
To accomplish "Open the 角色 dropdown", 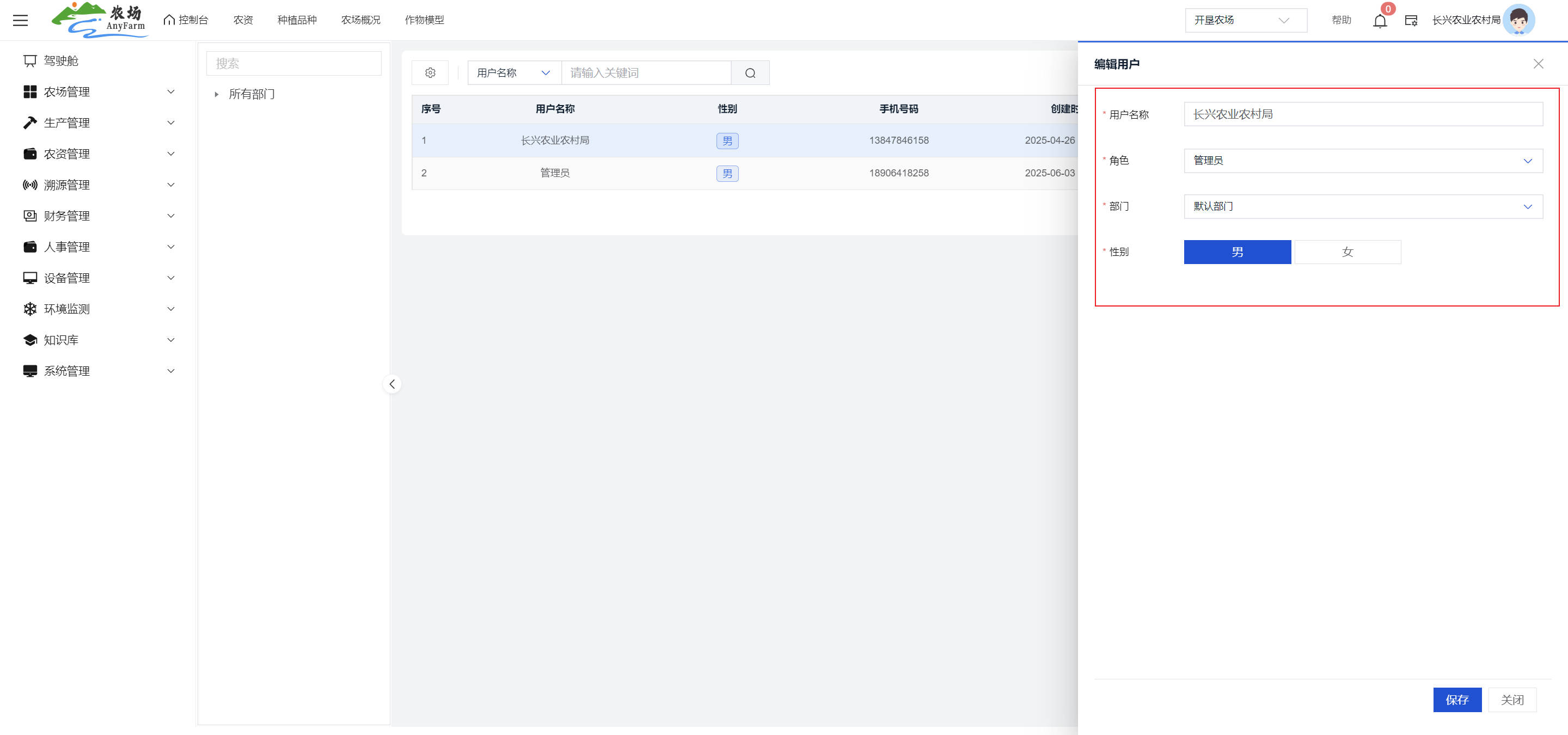I will click(x=1362, y=161).
